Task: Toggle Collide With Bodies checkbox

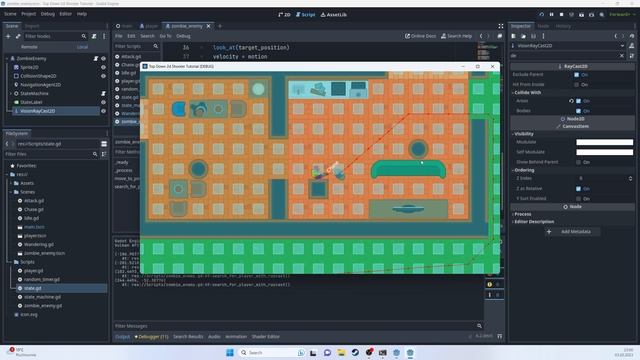Action: click(578, 111)
